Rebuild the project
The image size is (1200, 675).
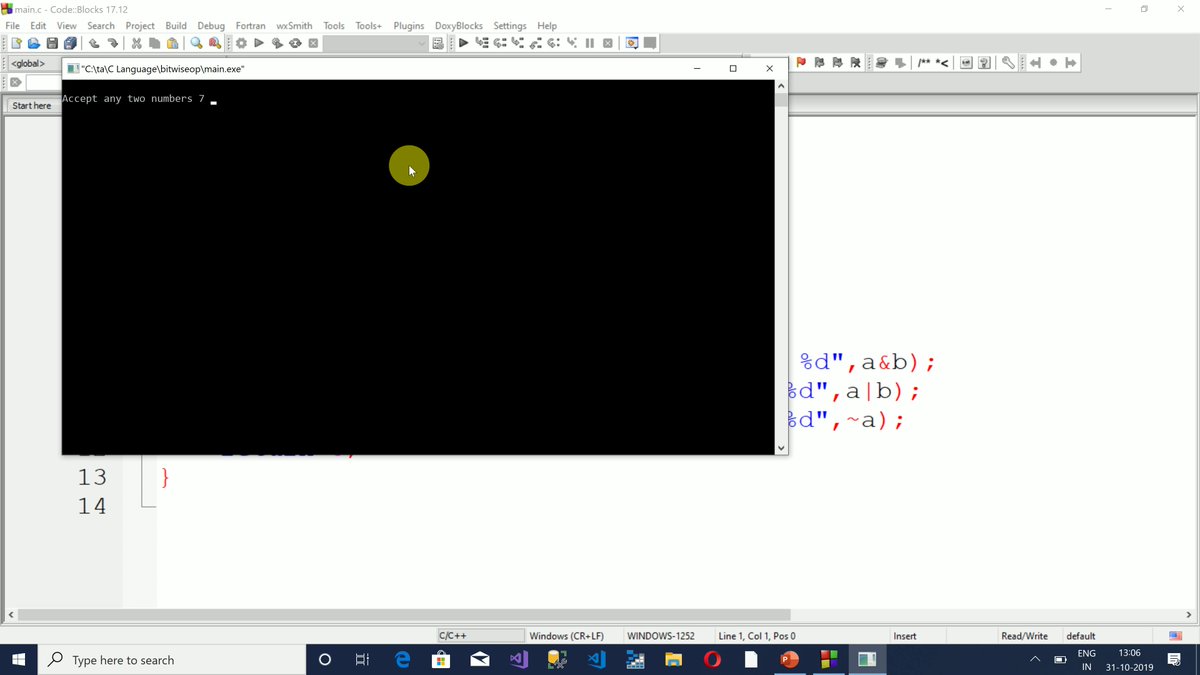pyautogui.click(x=295, y=43)
